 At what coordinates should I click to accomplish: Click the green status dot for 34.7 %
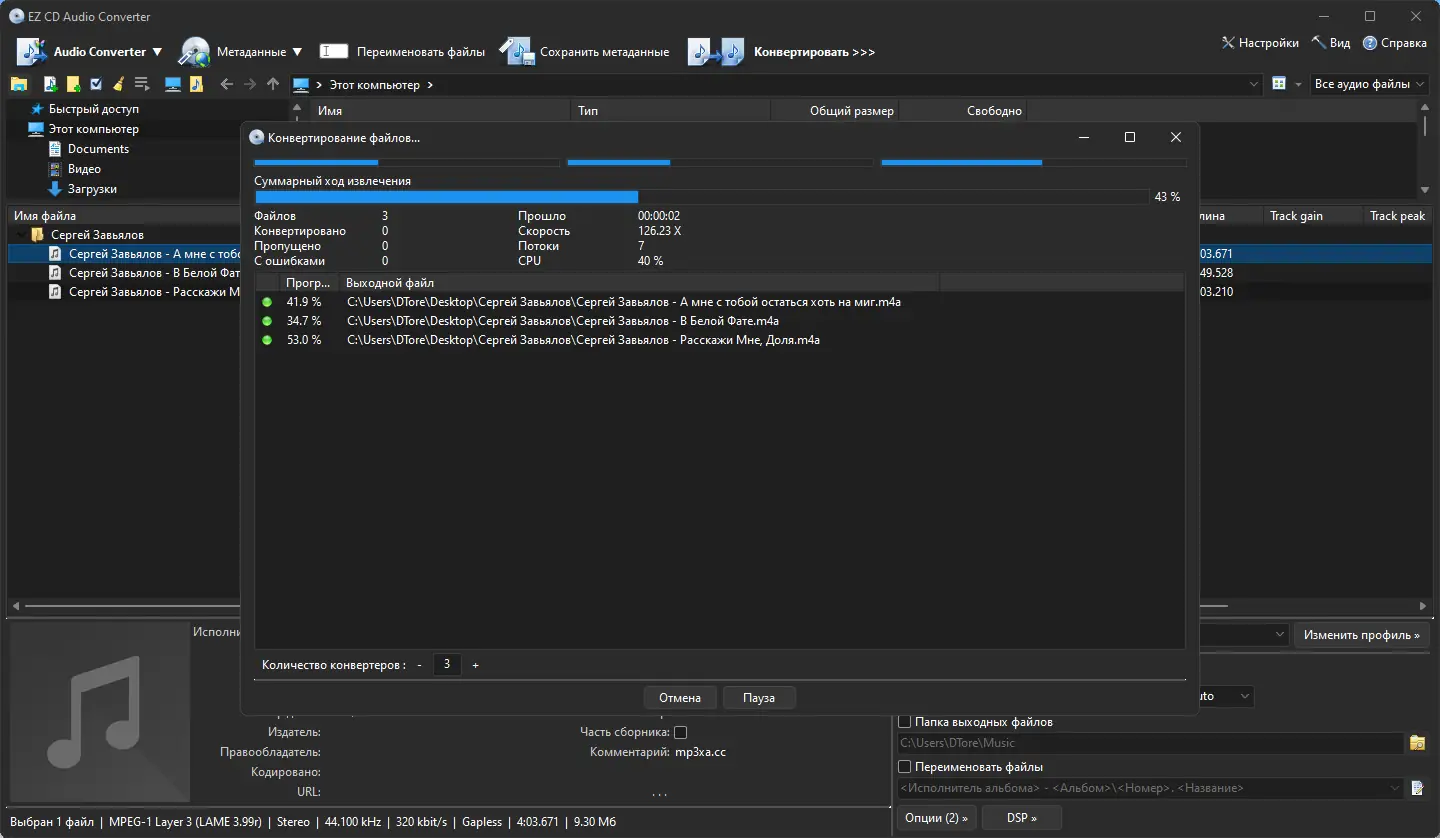[x=267, y=321]
